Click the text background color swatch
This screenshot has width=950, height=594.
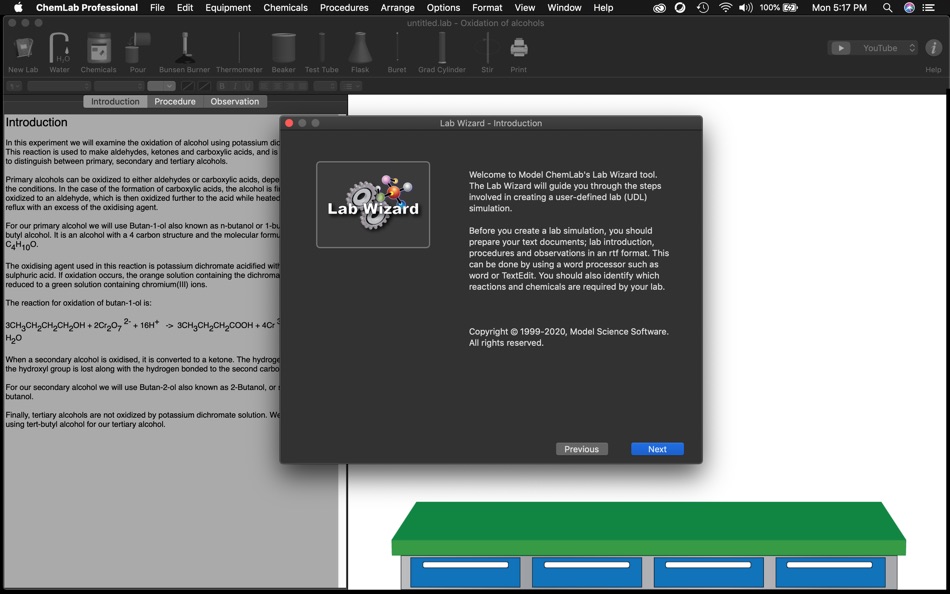(204, 86)
